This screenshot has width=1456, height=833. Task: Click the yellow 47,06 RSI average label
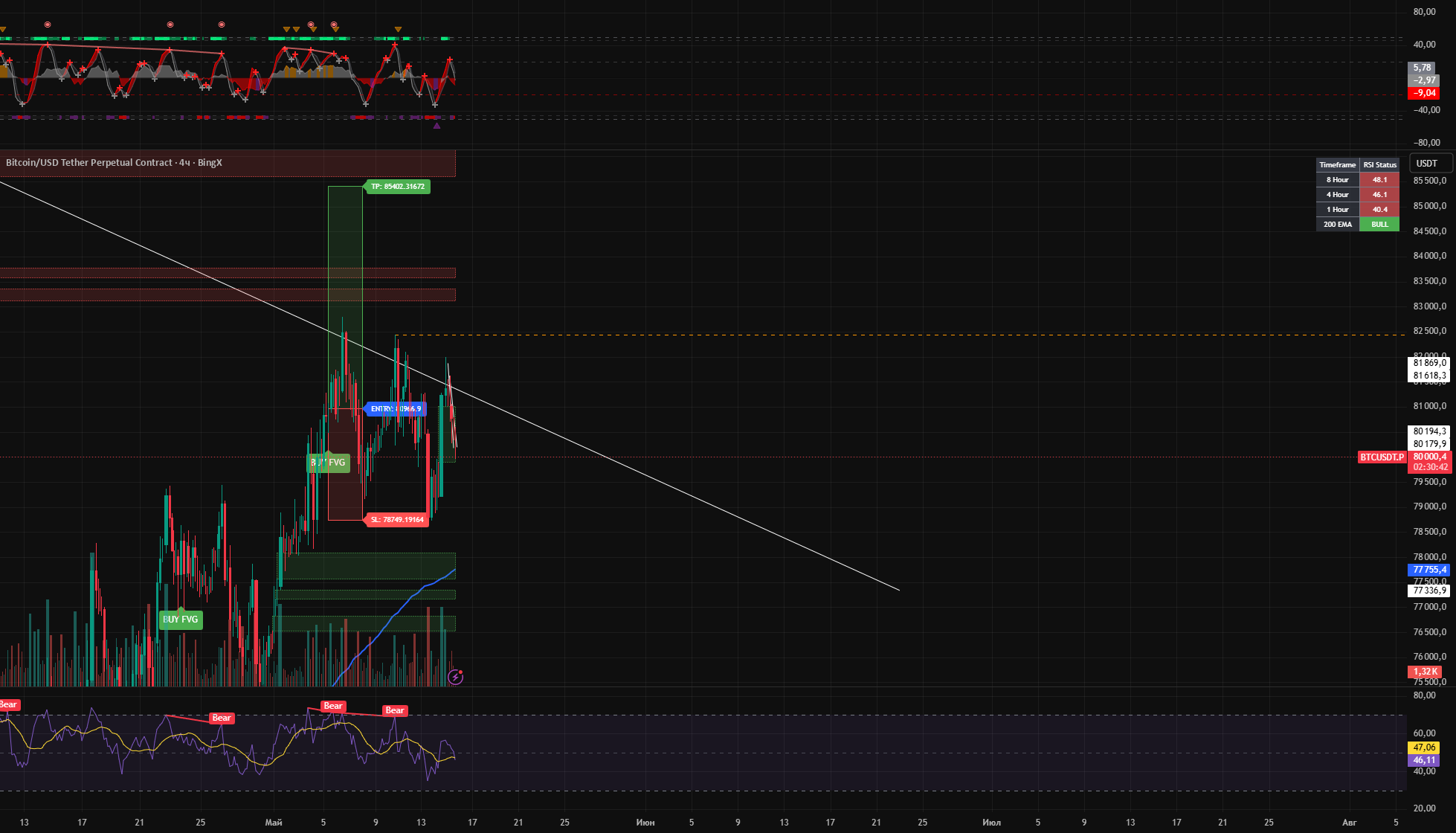click(x=1424, y=747)
